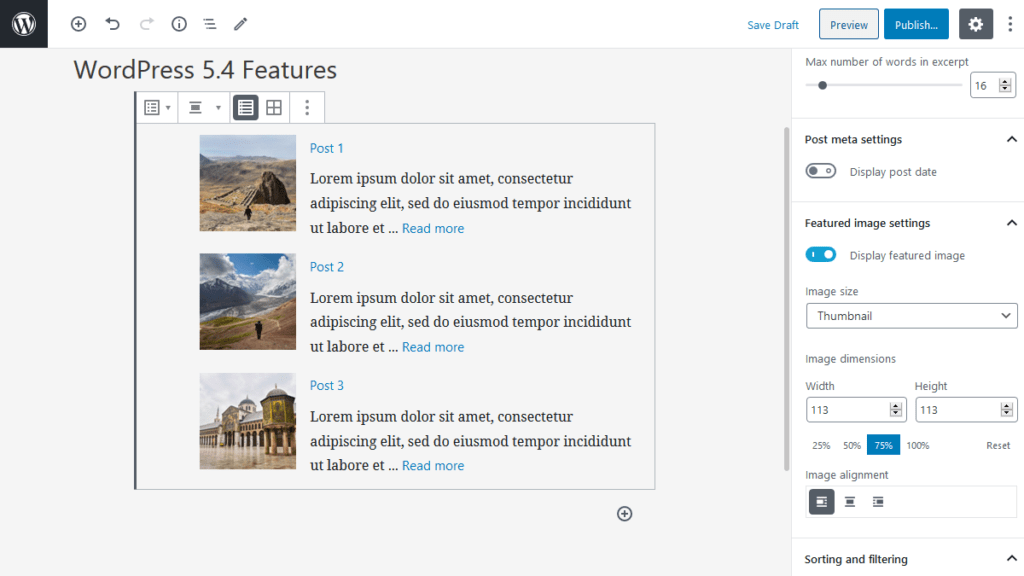Open Image size Thumbnail dropdown
The width and height of the screenshot is (1024, 576).
911,316
